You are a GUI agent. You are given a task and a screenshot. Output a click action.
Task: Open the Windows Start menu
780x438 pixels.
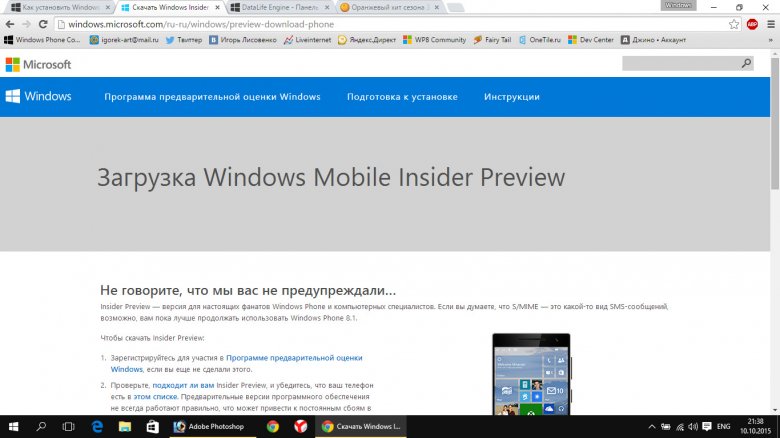[x=13, y=427]
